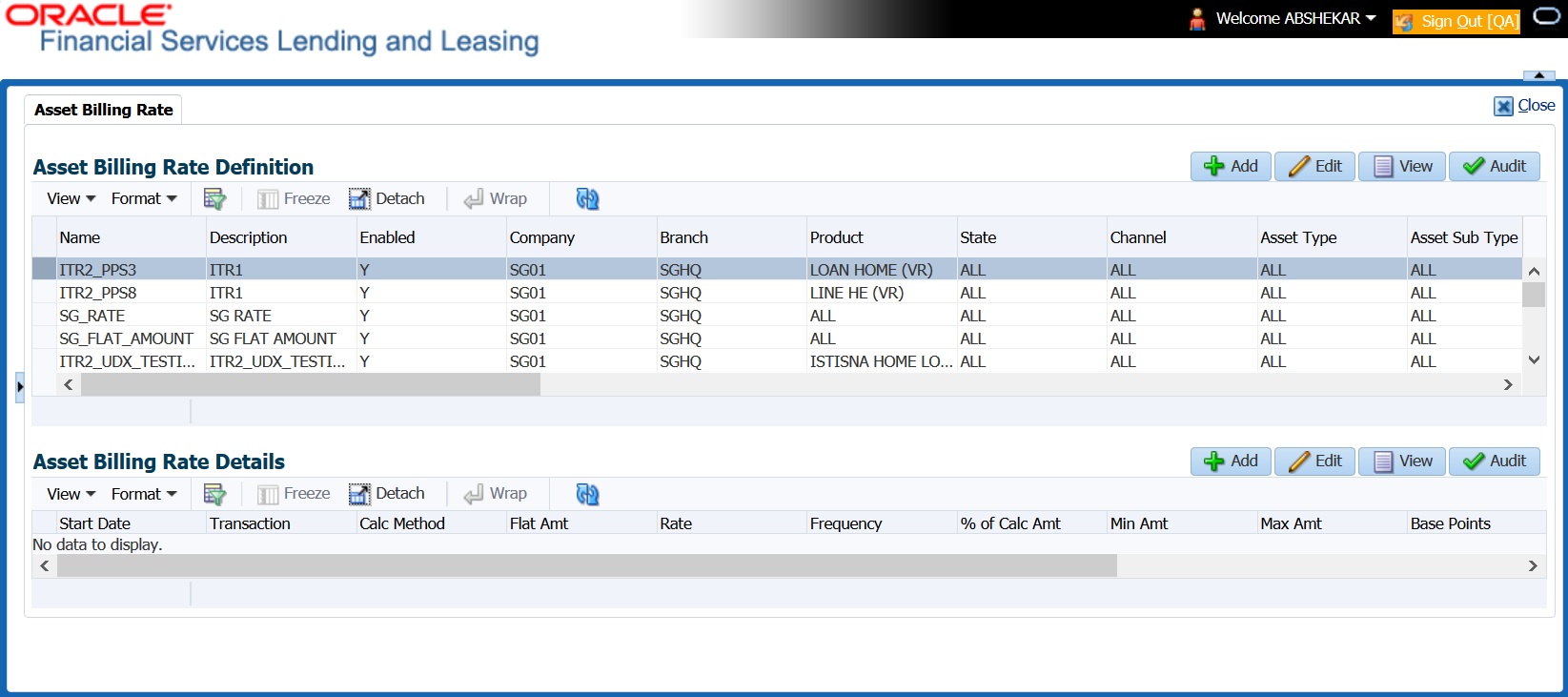Click the Refresh icon in Details toolbar
Viewport: 1568px width, 697px height.
click(x=587, y=494)
